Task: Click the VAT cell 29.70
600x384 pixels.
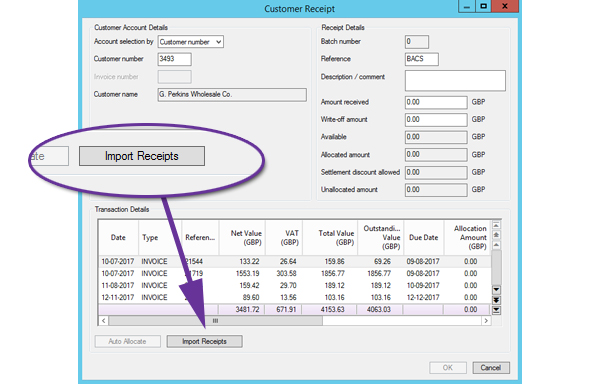Action: point(288,285)
